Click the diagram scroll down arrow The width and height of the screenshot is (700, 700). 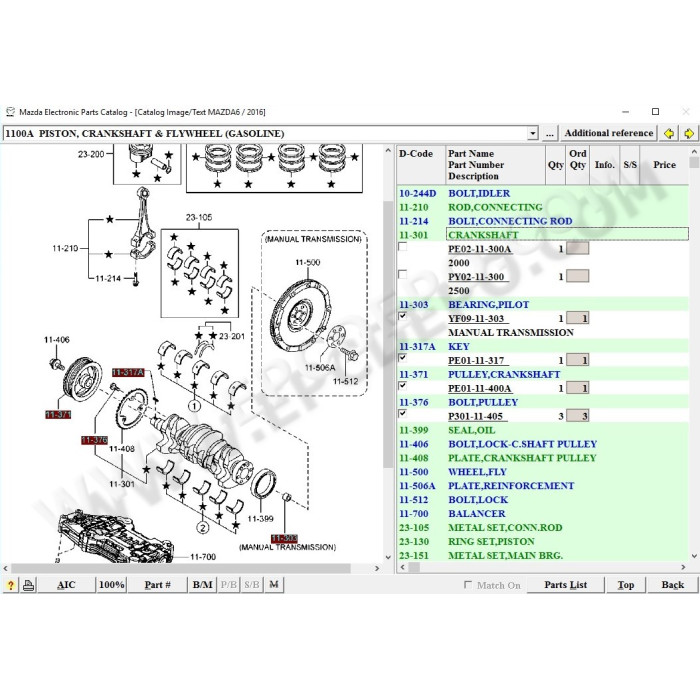pos(388,557)
